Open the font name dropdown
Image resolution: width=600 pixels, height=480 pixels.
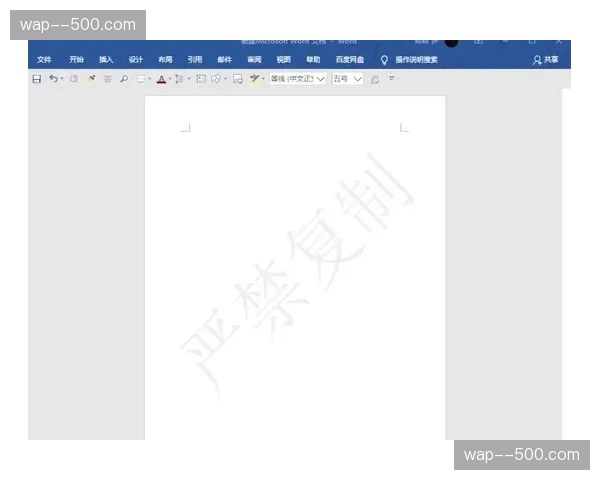[x=298, y=78]
